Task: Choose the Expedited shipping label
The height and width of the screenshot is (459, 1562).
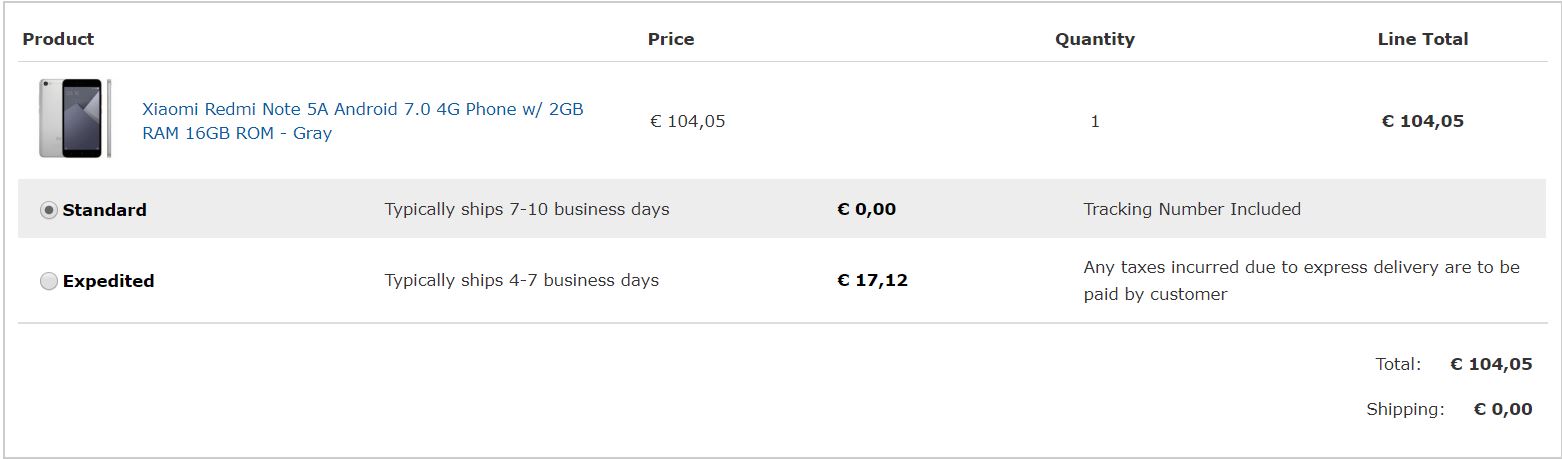Action: coord(108,281)
